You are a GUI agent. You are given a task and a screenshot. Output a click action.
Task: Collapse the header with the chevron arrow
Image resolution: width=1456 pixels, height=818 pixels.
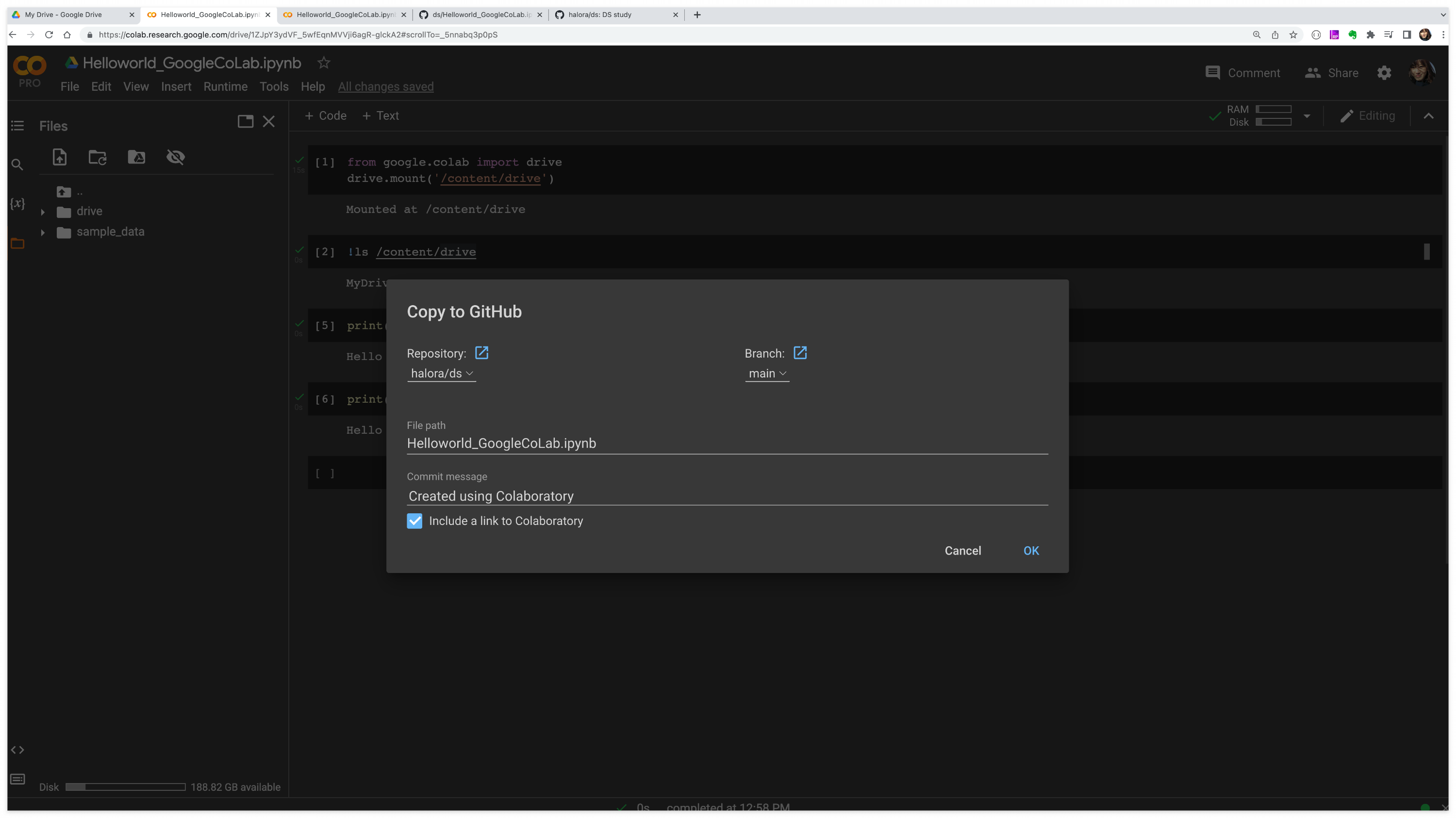[x=1428, y=116]
